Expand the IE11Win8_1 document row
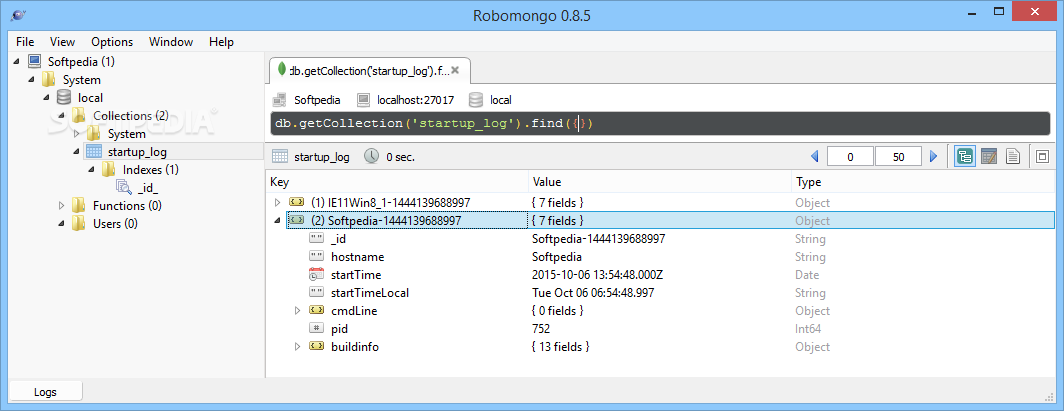The width and height of the screenshot is (1064, 411). click(277, 203)
